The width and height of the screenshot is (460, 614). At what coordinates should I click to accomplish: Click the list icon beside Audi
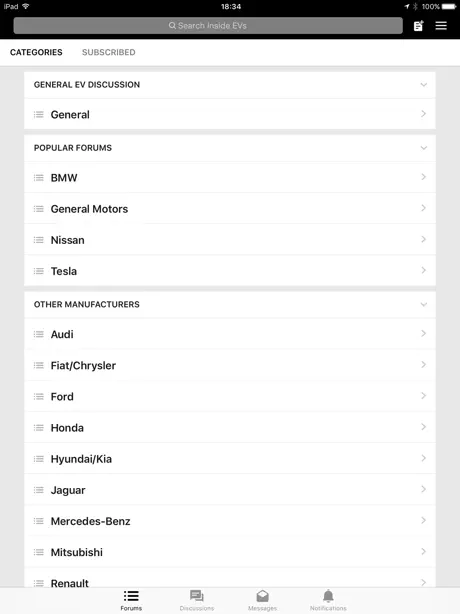point(38,334)
